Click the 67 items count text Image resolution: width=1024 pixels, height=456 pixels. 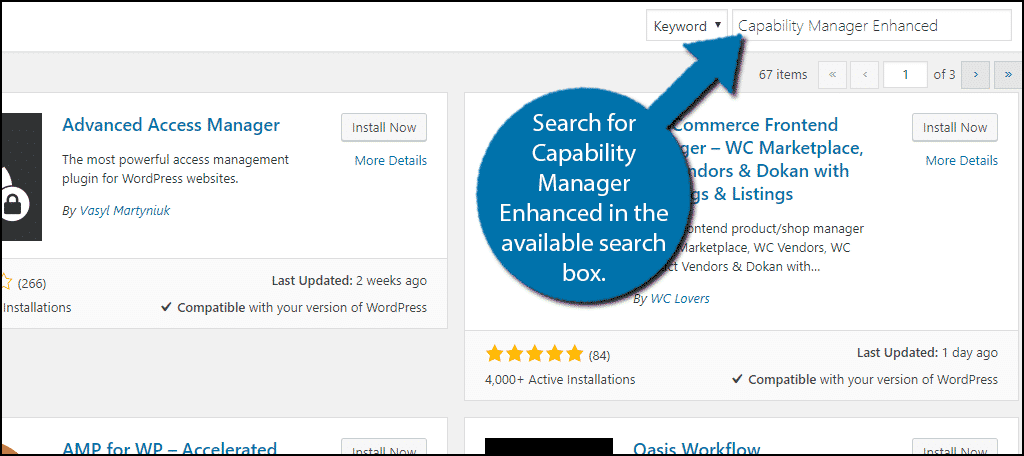tap(783, 74)
